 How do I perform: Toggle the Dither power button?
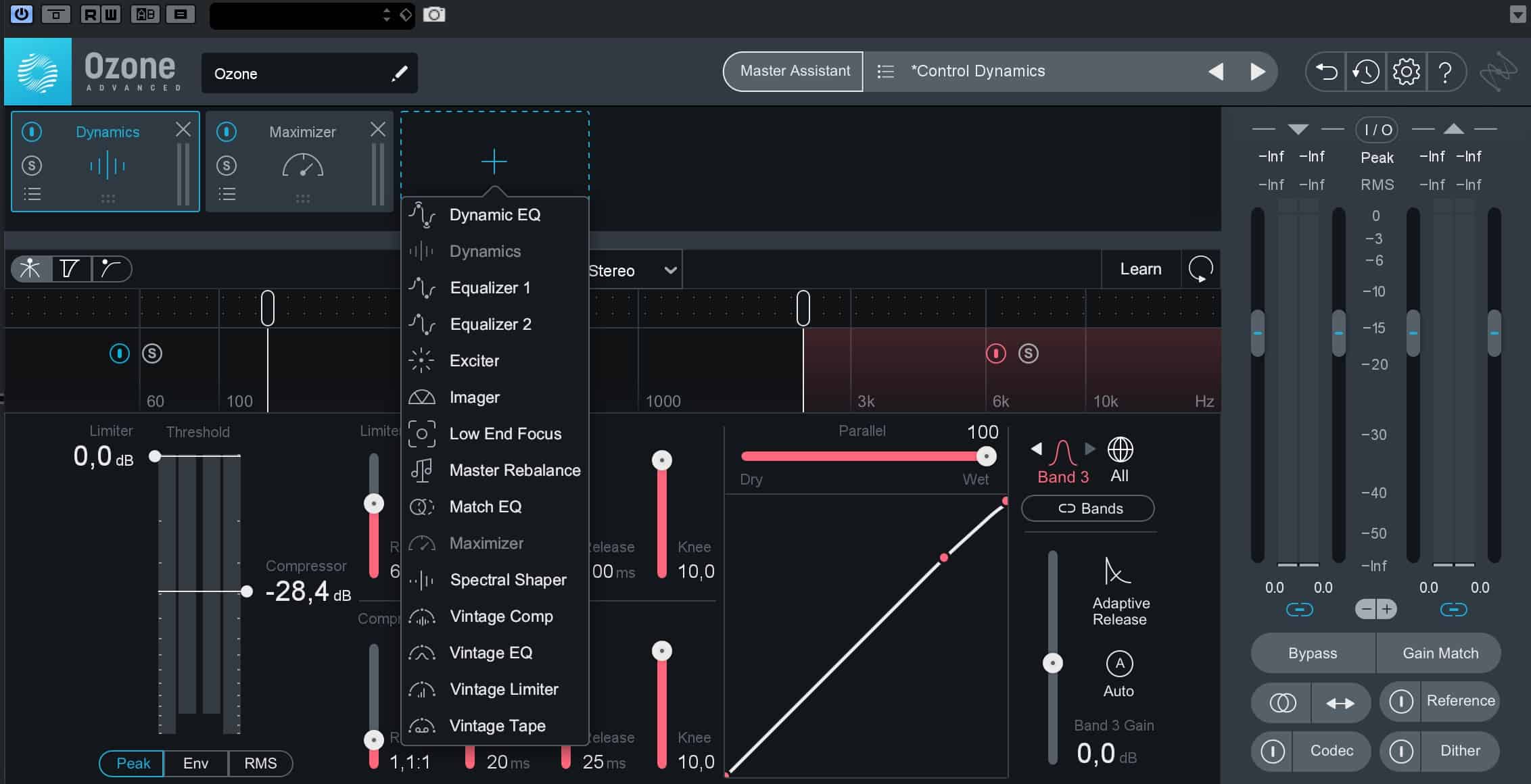pyautogui.click(x=1401, y=751)
